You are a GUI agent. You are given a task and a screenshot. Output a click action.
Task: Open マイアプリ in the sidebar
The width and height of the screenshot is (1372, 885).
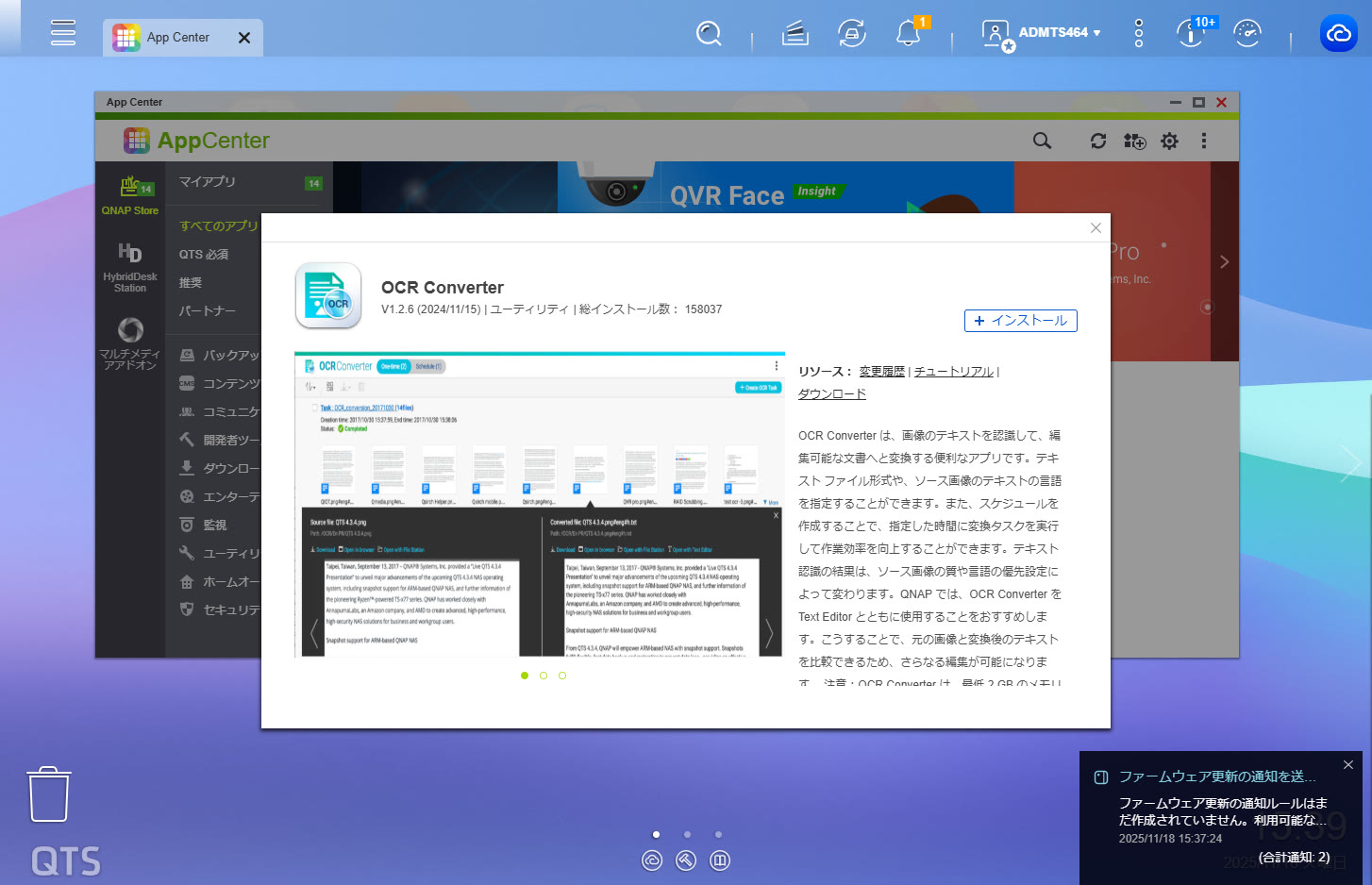tap(208, 182)
